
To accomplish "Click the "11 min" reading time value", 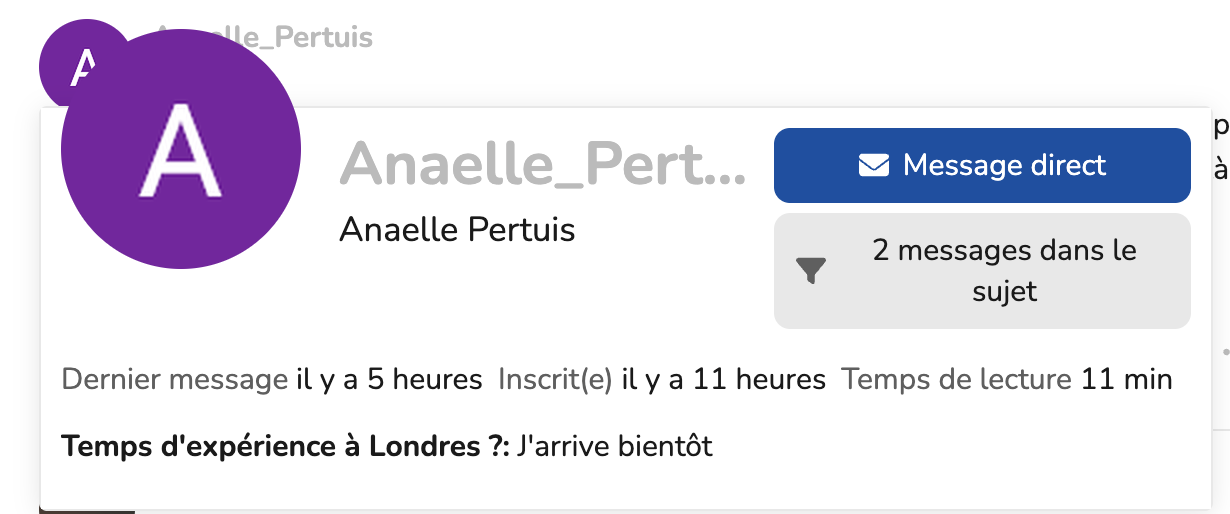I will 1126,380.
